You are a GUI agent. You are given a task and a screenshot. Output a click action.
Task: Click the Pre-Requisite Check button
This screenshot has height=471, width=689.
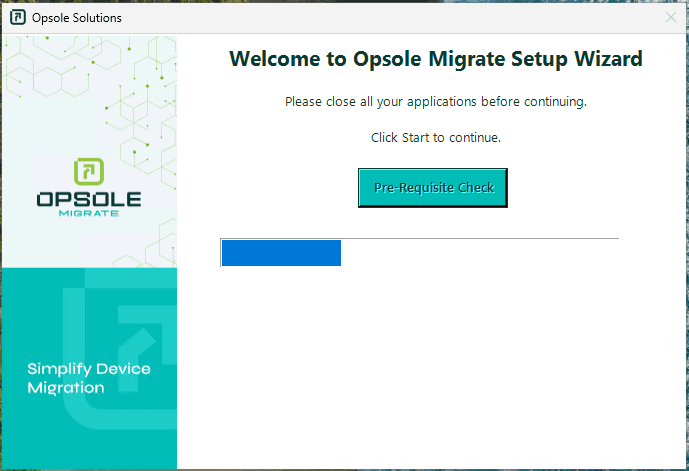pyautogui.click(x=433, y=188)
